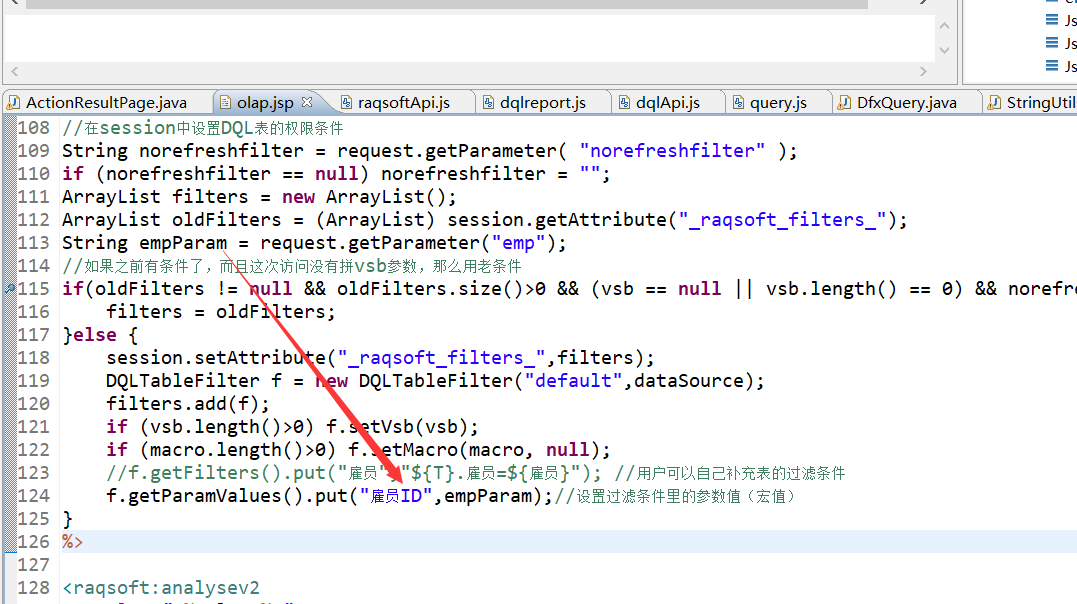Select the olap.jsp editor tab
This screenshot has height=604, width=1077.
pyautogui.click(x=265, y=102)
